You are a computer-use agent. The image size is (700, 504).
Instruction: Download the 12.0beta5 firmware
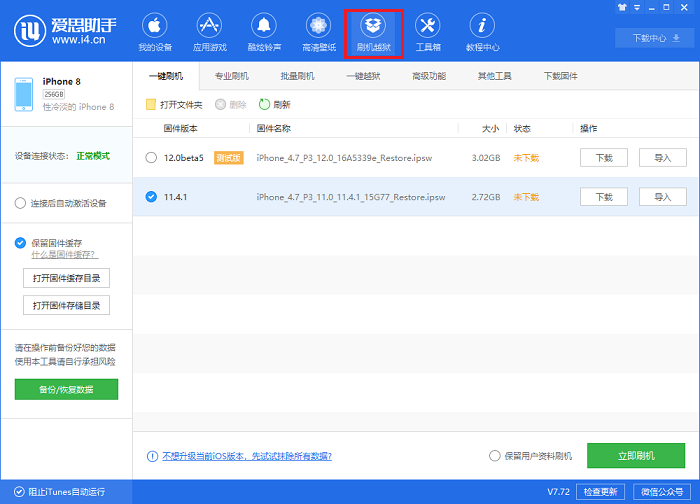tap(604, 158)
